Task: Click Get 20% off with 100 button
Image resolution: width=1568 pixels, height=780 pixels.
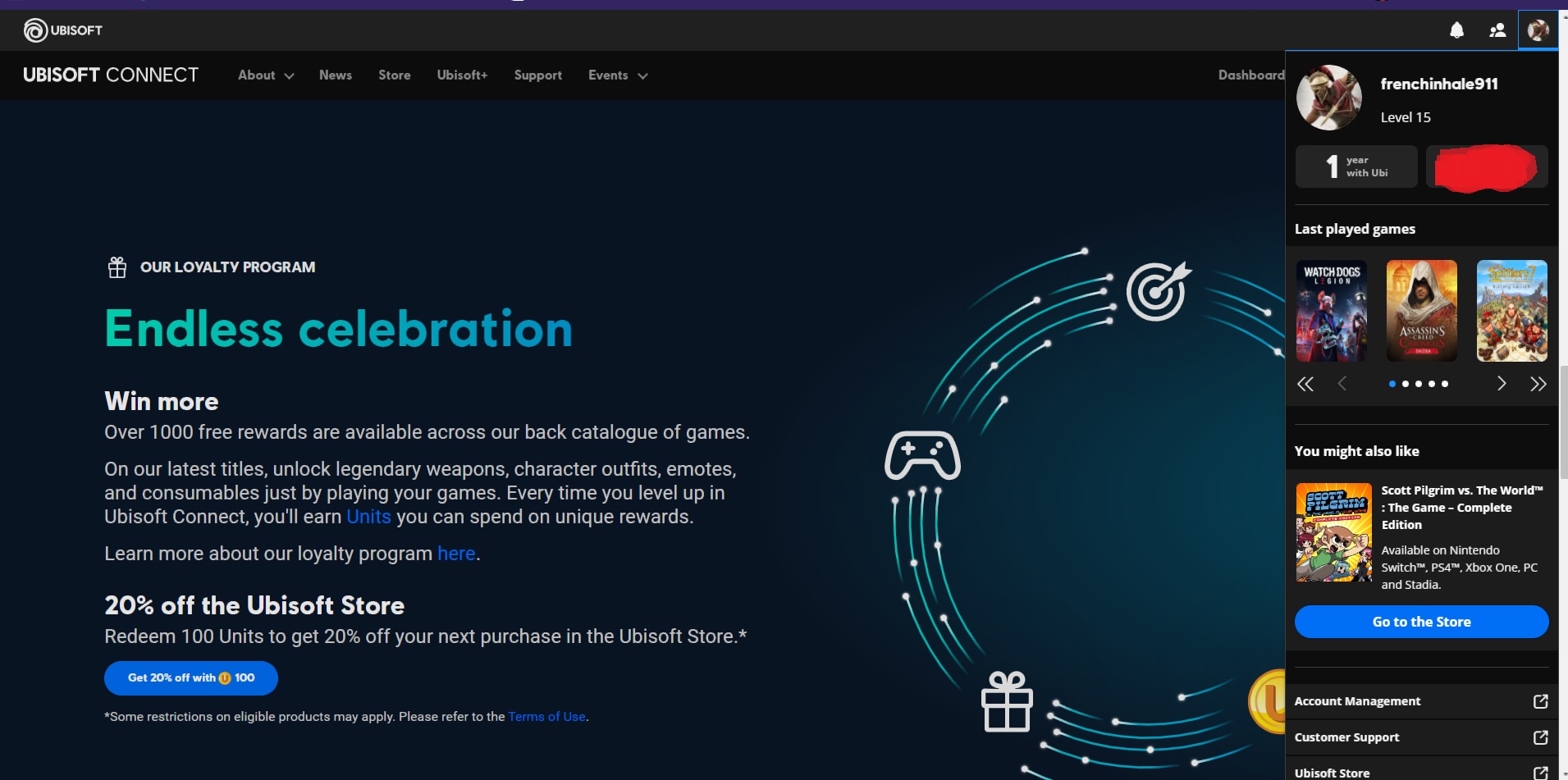Action: pos(191,678)
